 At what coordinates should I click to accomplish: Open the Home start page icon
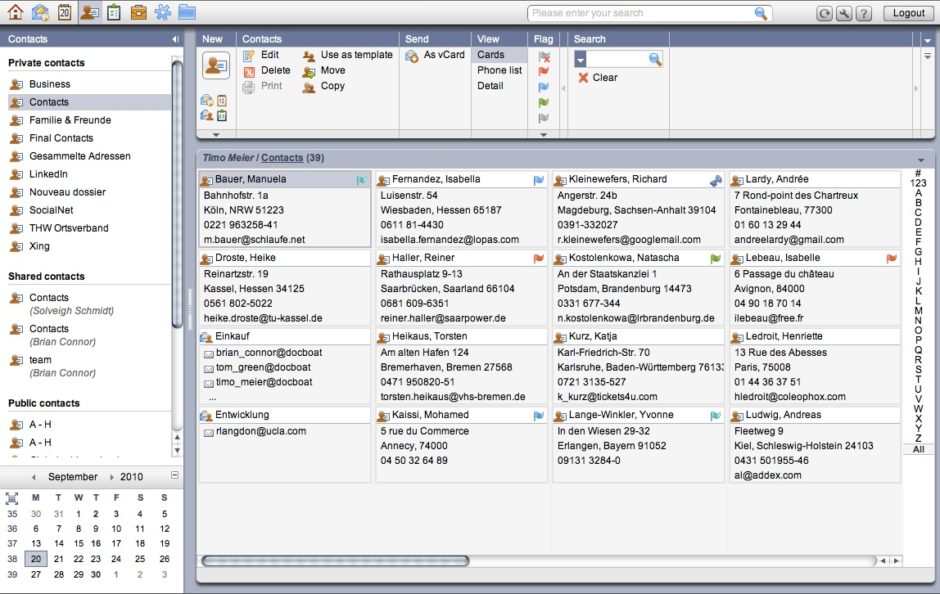pos(15,12)
